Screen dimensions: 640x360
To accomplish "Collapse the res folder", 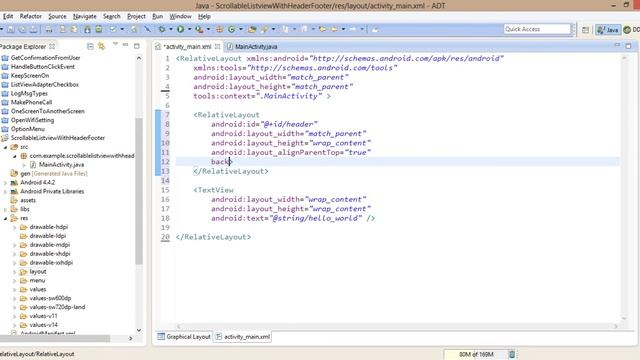I will click(x=6, y=218).
